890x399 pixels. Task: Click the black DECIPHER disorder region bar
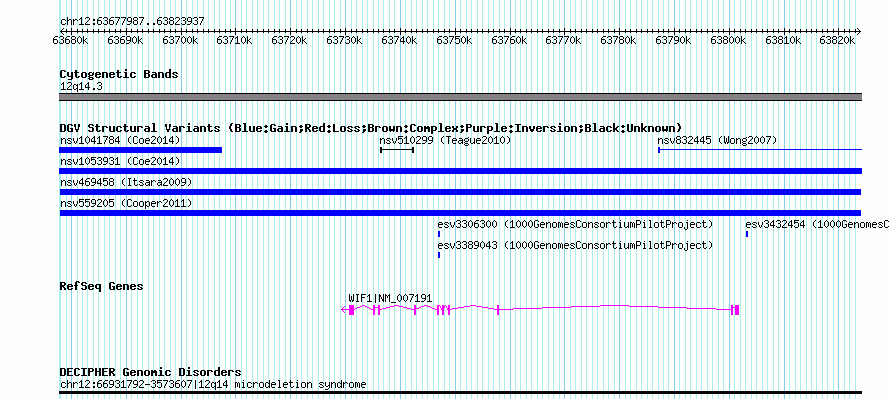pyautogui.click(x=460, y=392)
